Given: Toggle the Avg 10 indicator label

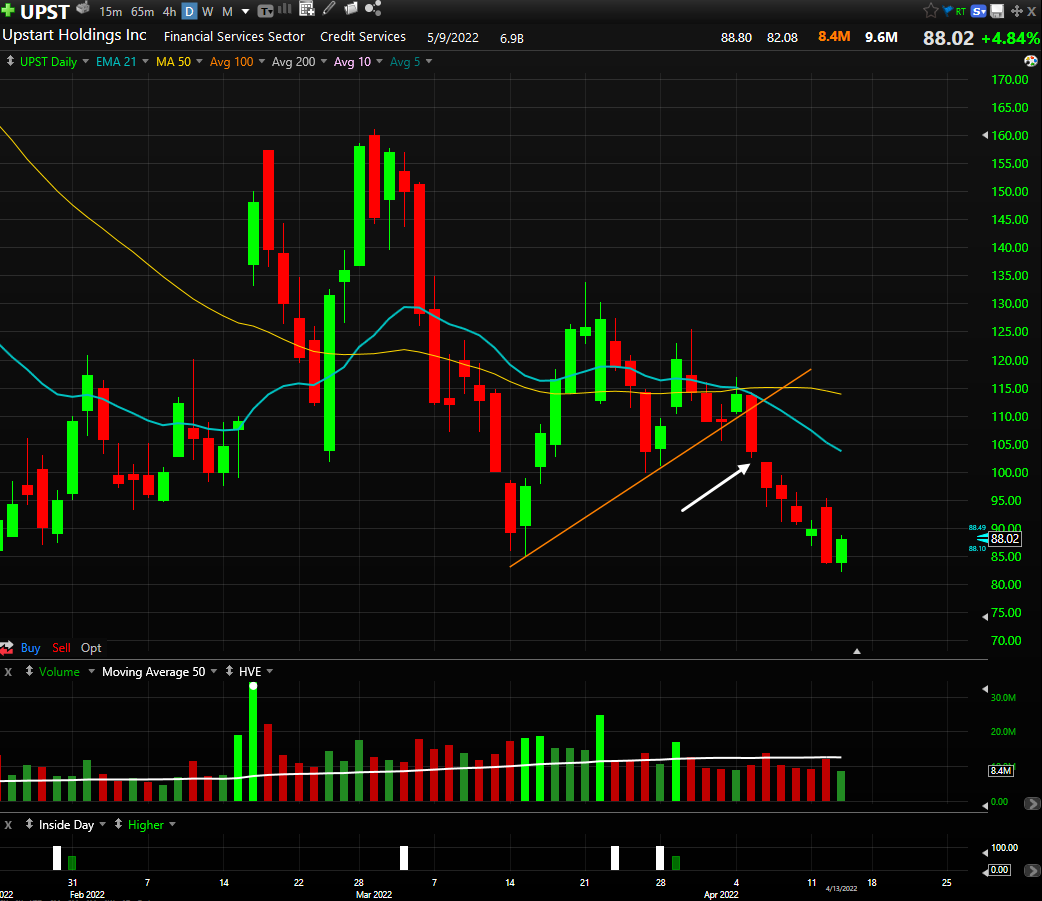Looking at the screenshot, I should click(x=352, y=62).
